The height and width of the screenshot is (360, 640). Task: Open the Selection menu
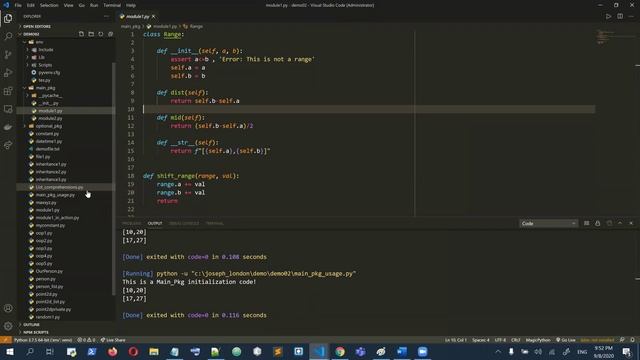(49, 5)
